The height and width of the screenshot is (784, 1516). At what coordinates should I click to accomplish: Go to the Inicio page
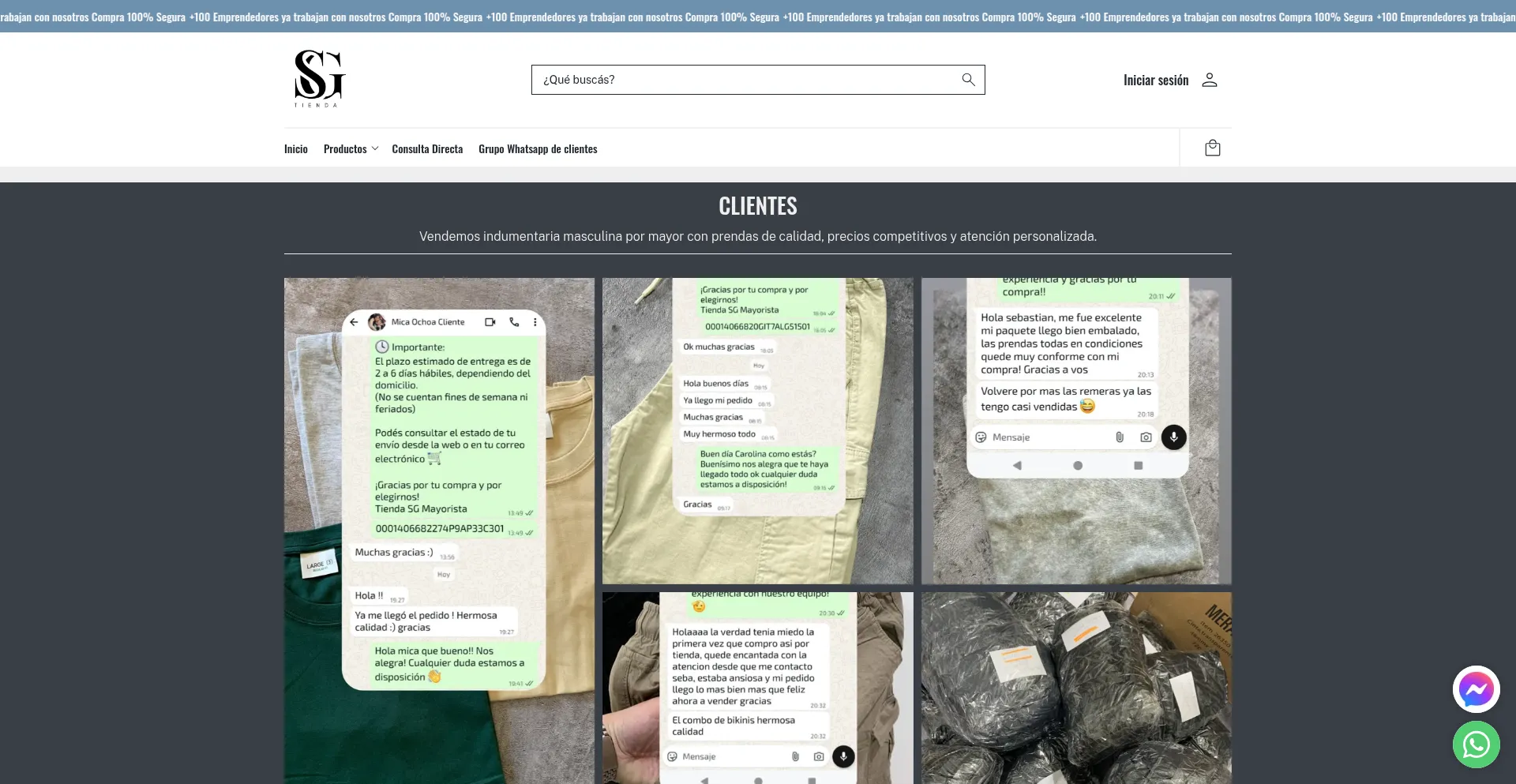click(296, 149)
